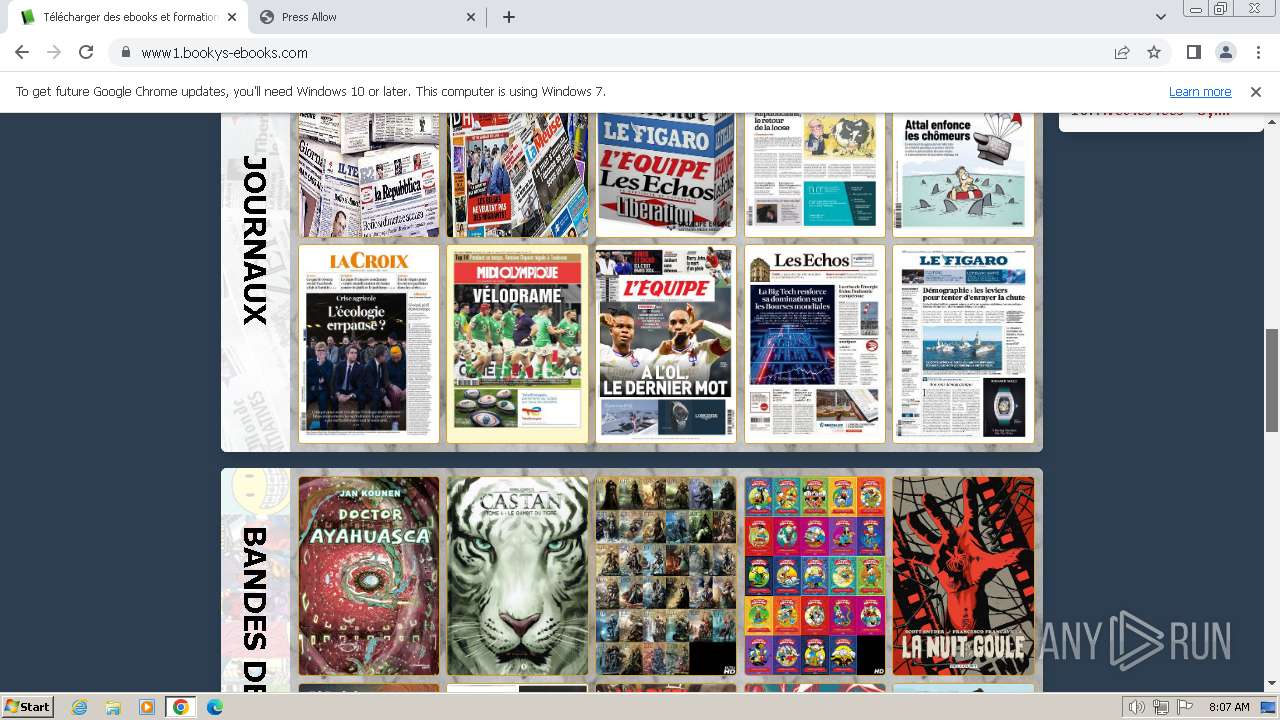Open the Action Center flag icon
The width and height of the screenshot is (1280, 720).
click(1185, 707)
